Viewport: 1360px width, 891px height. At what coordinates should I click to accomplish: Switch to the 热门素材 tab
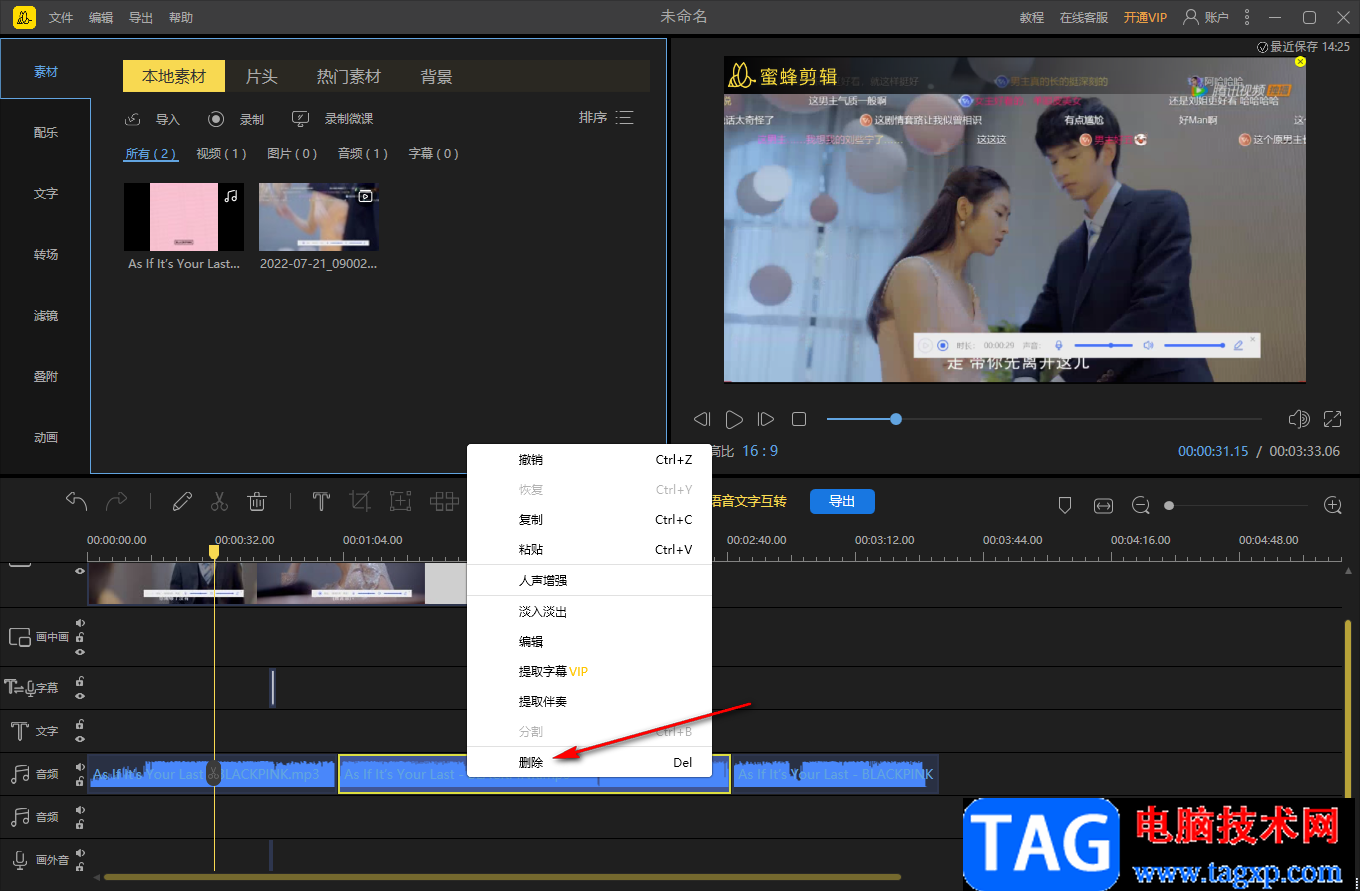click(x=348, y=76)
